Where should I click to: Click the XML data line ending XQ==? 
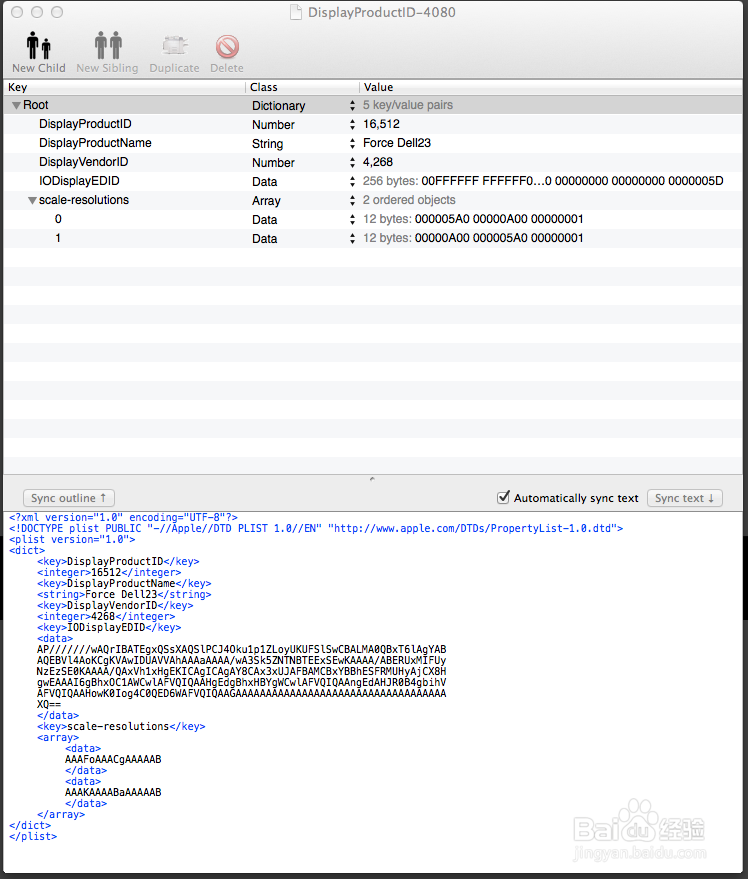(49, 704)
